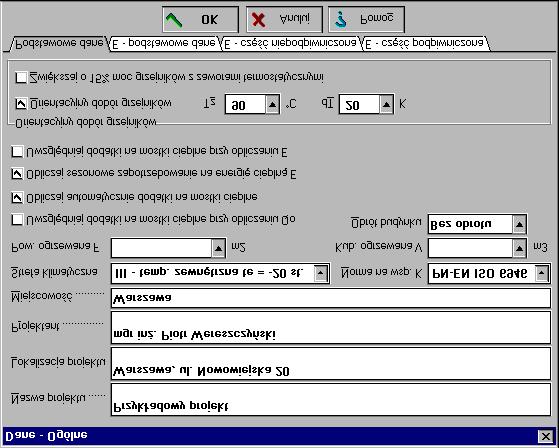This screenshot has height=448, width=559.
Task: Expand the Strefa klimatyczna dropdown arrow
Action: tap(320, 274)
